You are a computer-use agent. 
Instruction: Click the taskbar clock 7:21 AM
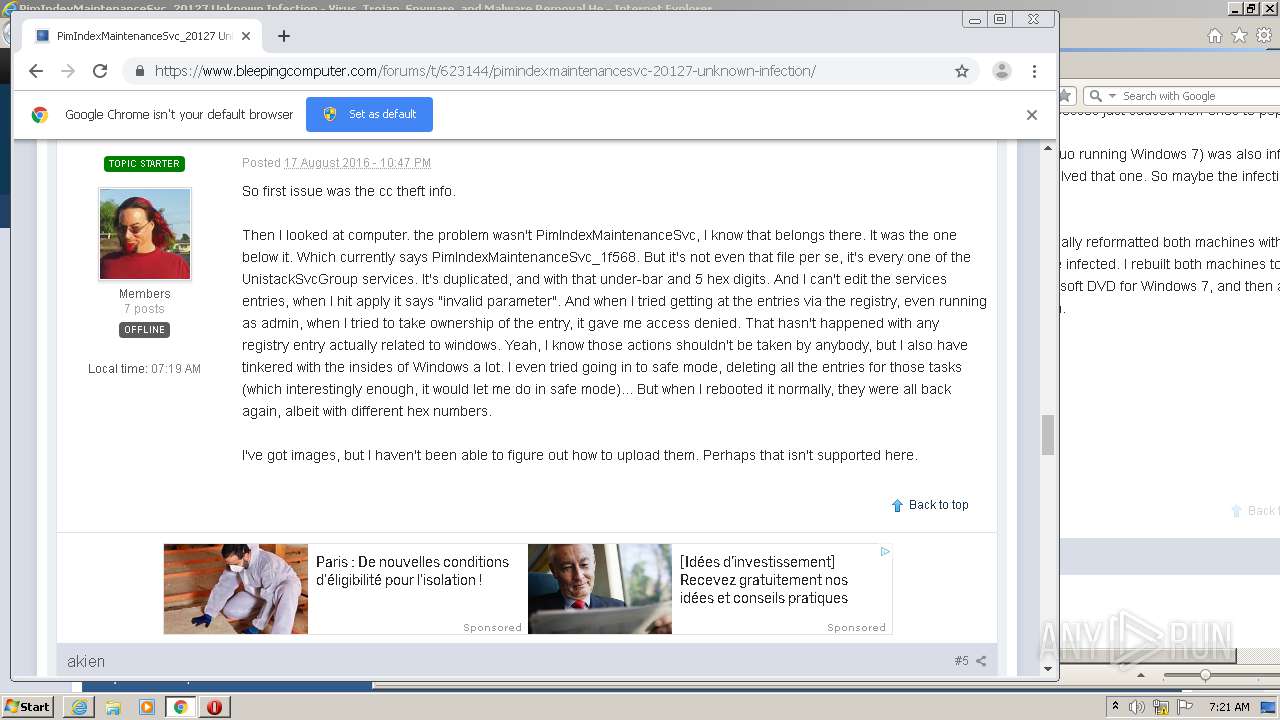coord(1229,707)
